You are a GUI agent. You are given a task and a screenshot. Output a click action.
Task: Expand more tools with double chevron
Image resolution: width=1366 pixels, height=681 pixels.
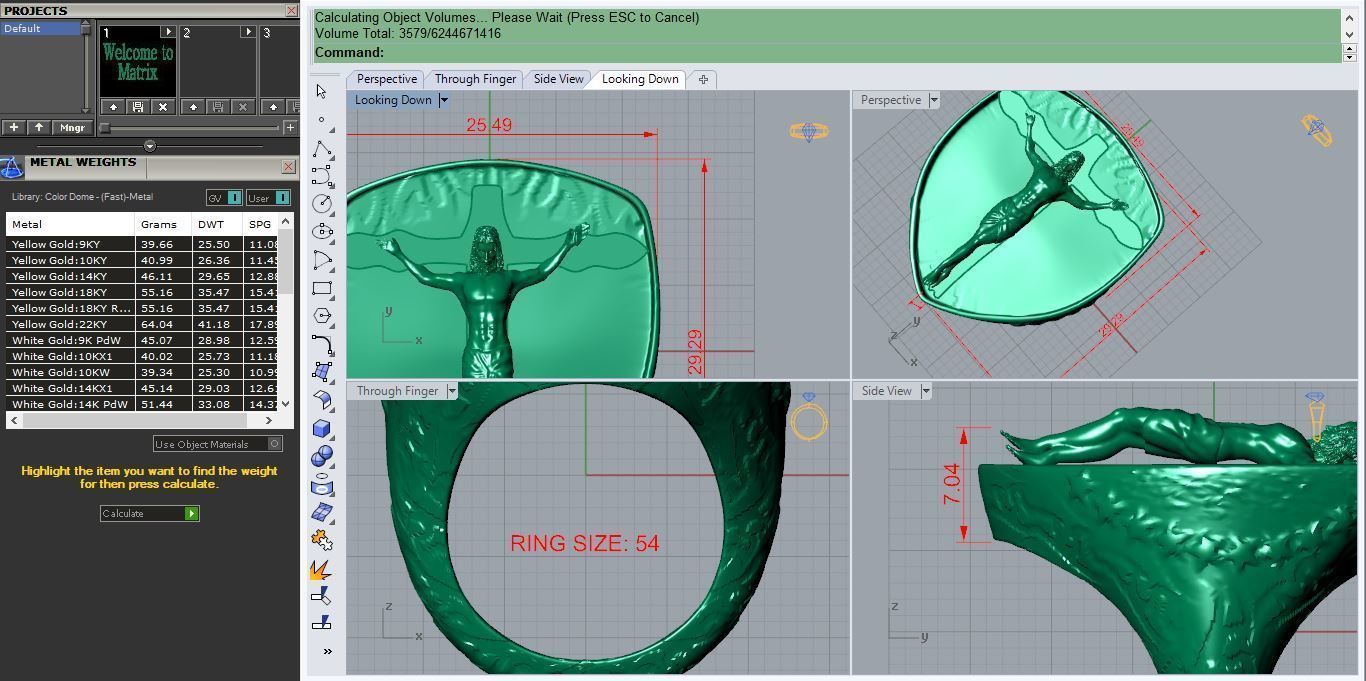[327, 651]
